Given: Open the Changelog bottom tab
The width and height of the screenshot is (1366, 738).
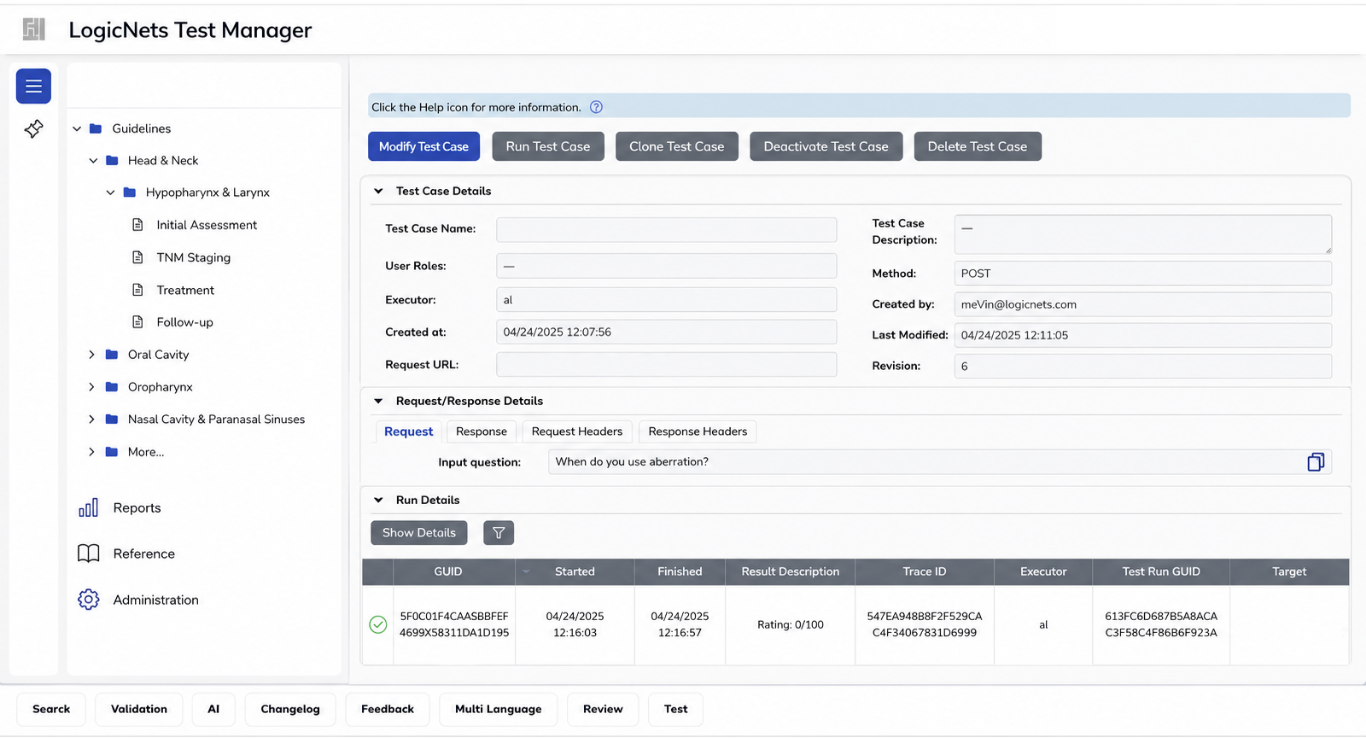Looking at the screenshot, I should 290,709.
